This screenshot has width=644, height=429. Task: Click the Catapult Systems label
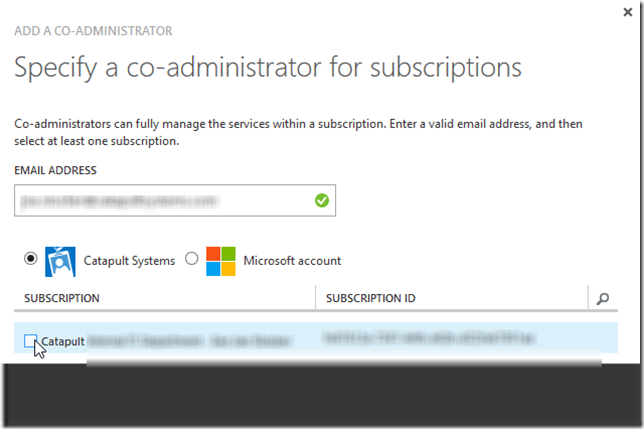(x=129, y=261)
